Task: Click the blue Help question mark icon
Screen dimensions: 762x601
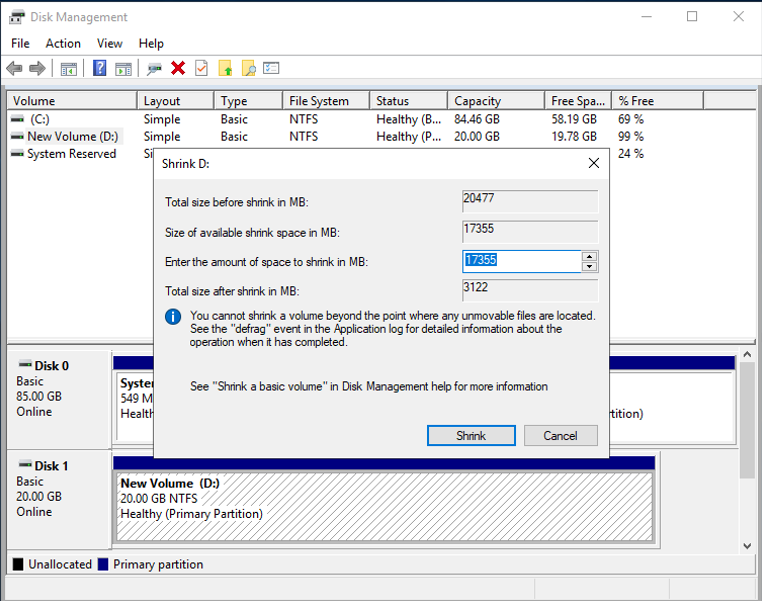Action: (x=100, y=68)
